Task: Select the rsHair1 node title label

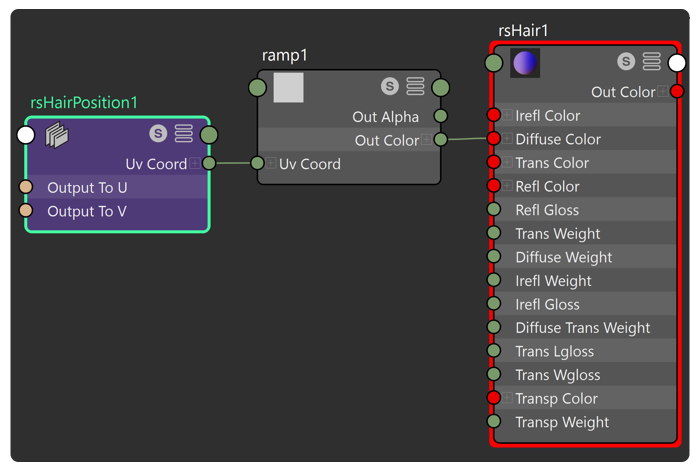Action: click(523, 31)
